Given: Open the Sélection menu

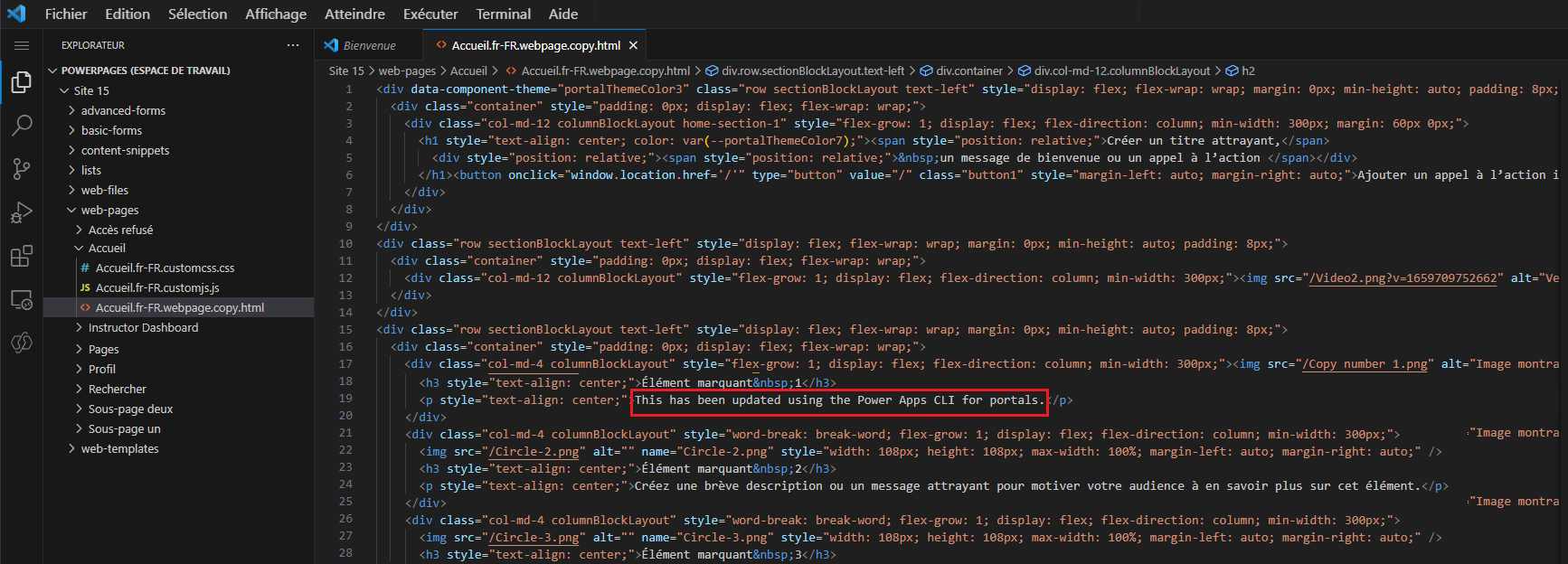Looking at the screenshot, I should pos(198,14).
